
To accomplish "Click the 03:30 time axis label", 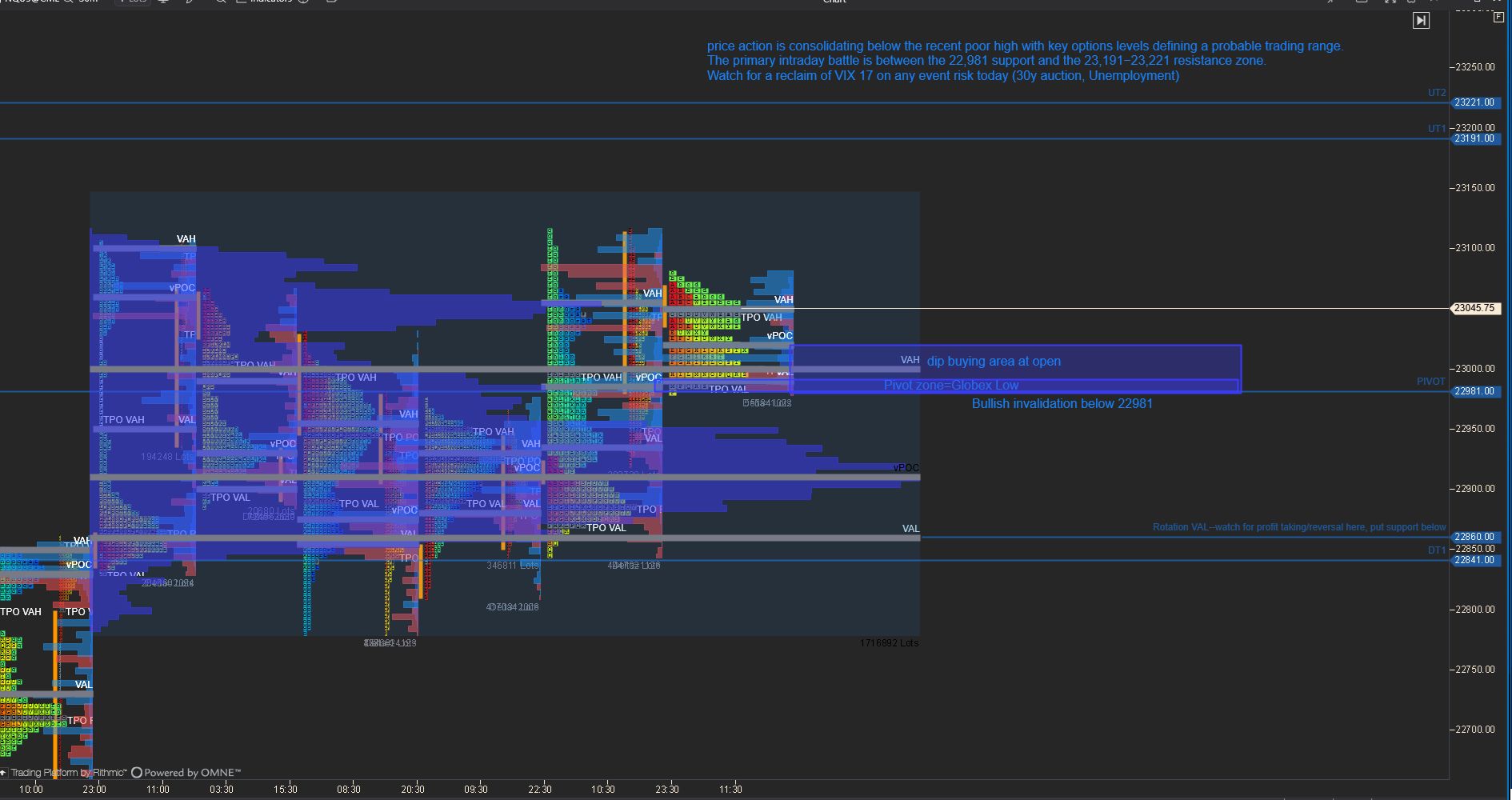I will [222, 790].
